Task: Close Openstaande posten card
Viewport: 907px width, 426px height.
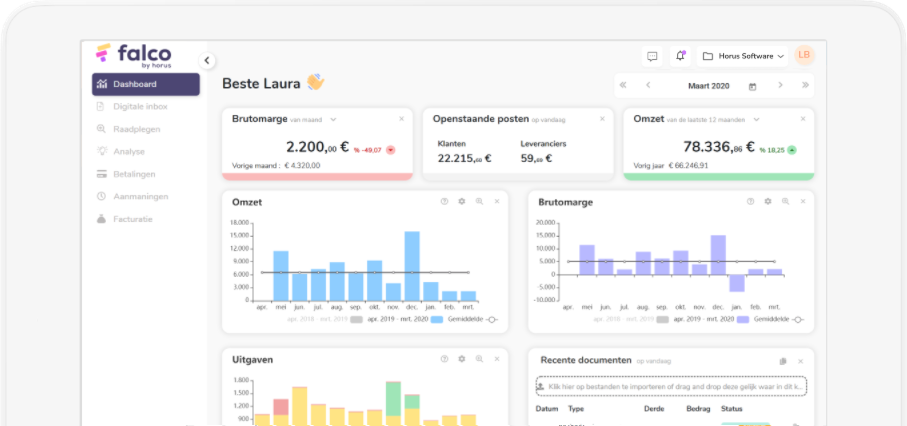Action: pos(602,119)
